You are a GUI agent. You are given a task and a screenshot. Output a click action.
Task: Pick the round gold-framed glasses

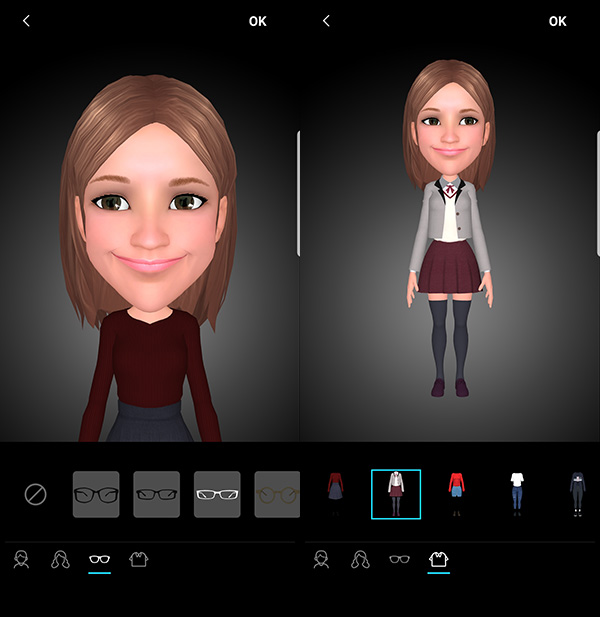[x=277, y=494]
